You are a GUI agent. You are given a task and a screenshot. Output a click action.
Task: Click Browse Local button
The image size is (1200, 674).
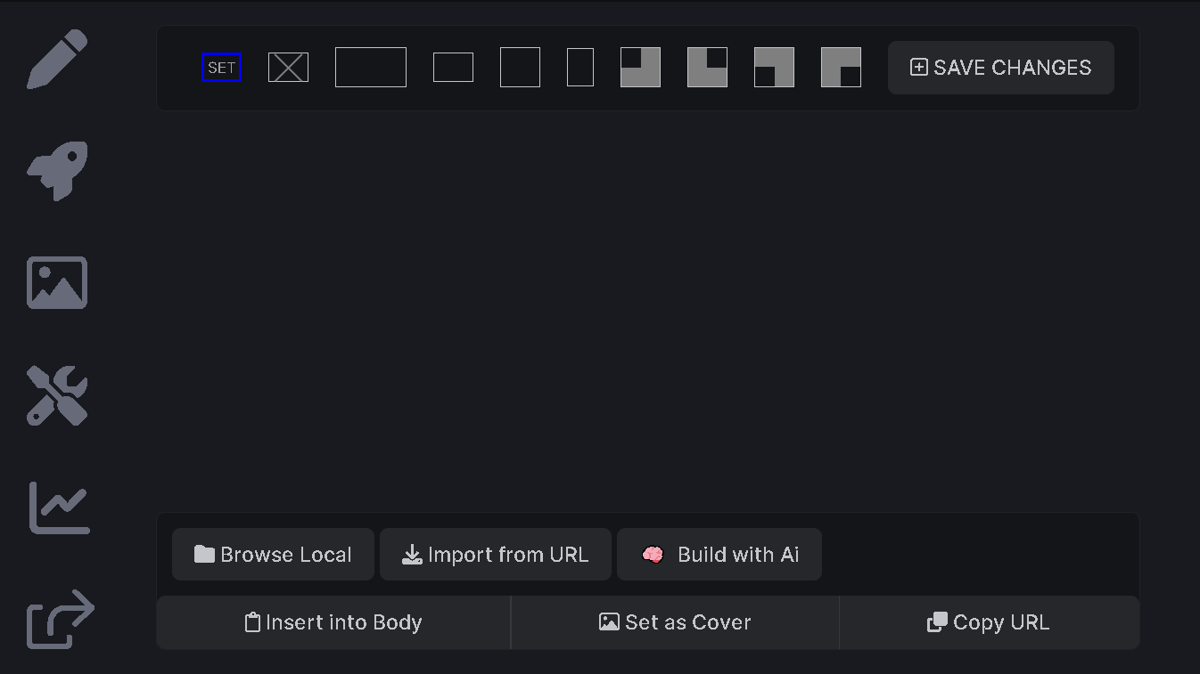(x=273, y=554)
